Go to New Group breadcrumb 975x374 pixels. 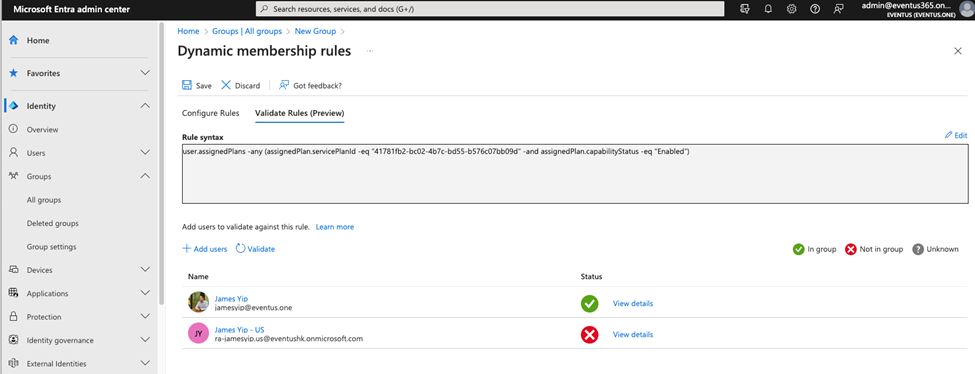coord(315,31)
